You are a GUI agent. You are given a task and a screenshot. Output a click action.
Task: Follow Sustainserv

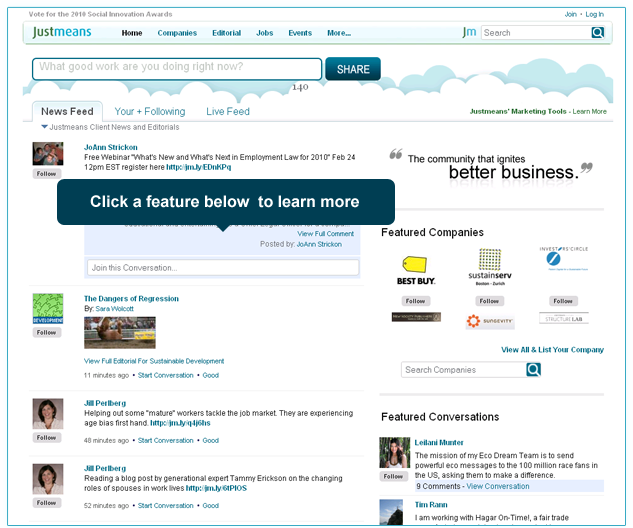(489, 301)
